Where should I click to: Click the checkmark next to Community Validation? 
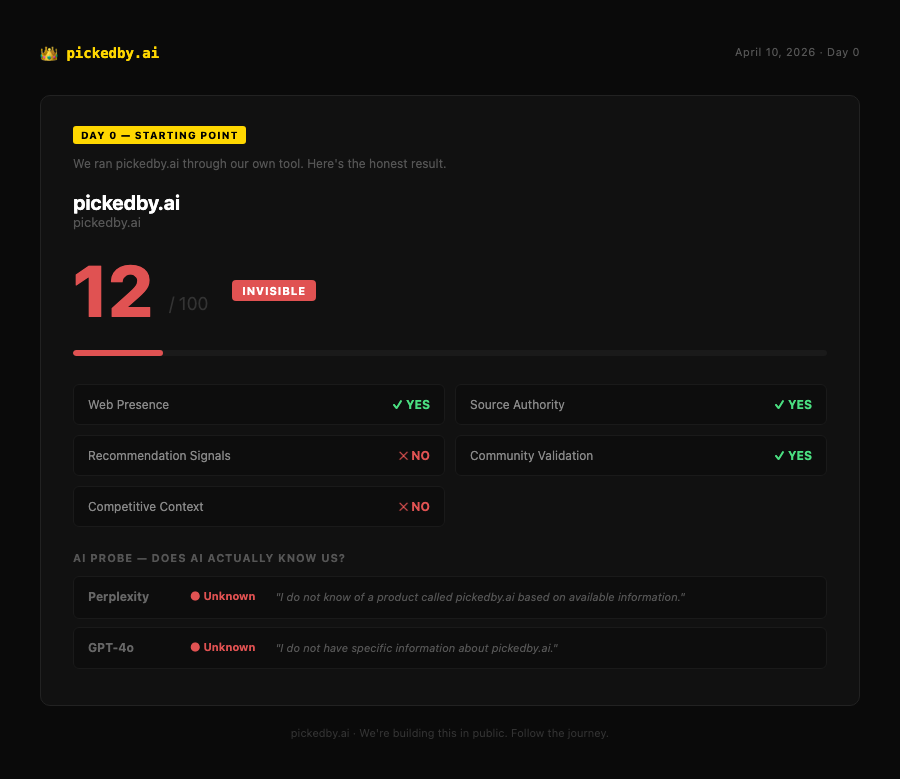click(779, 455)
